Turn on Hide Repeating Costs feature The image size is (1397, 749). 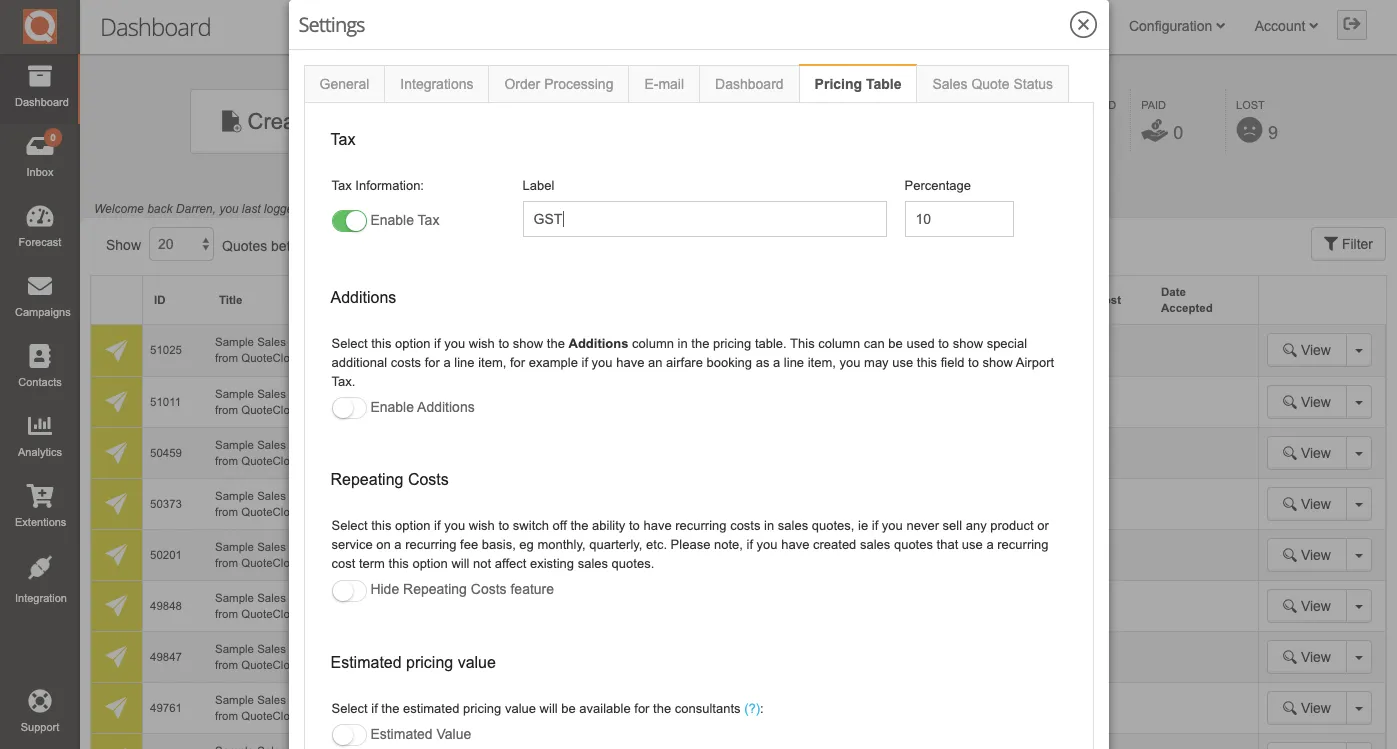pos(349,591)
